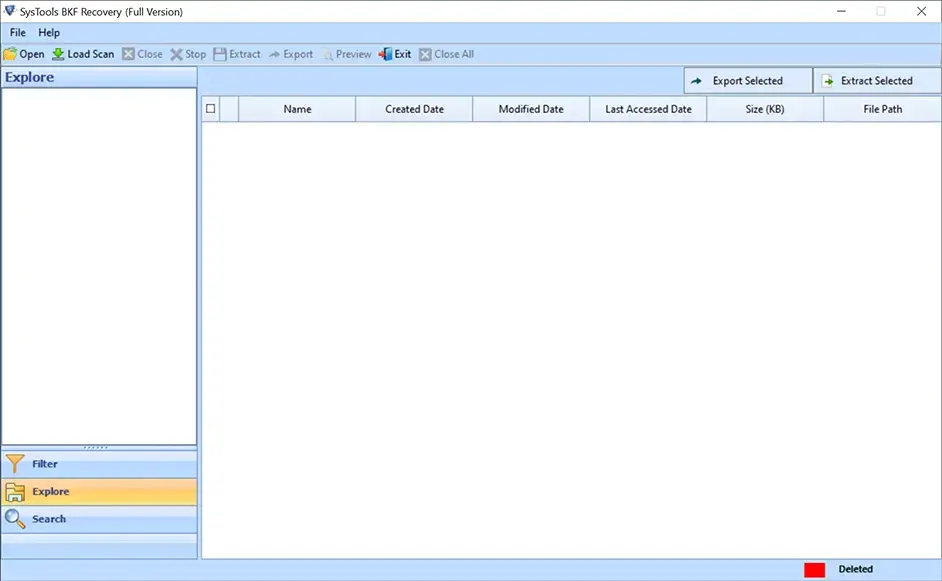Viewport: 942px width, 581px height.
Task: Sort by Last Accessed Date column
Action: click(x=648, y=109)
